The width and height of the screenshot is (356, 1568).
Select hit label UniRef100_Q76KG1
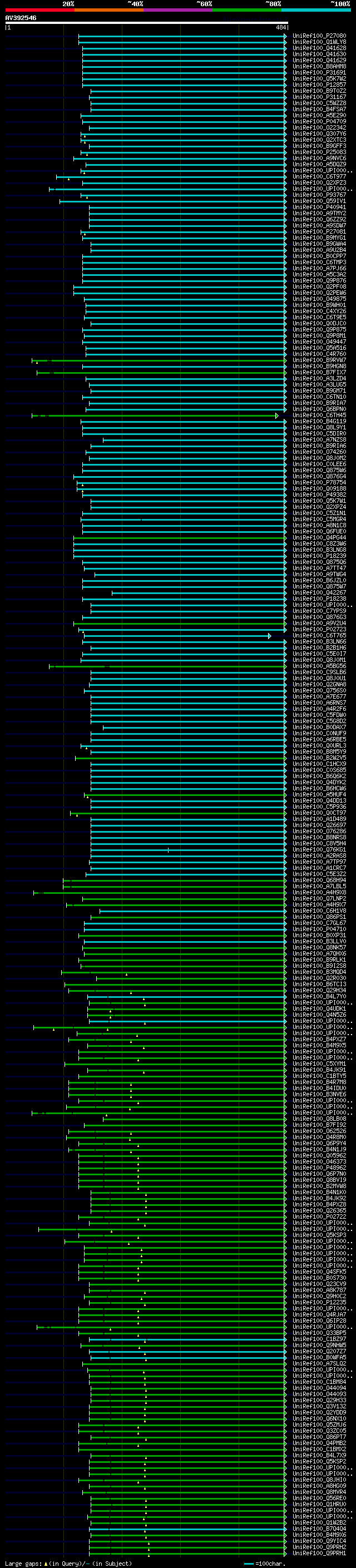coord(319,849)
